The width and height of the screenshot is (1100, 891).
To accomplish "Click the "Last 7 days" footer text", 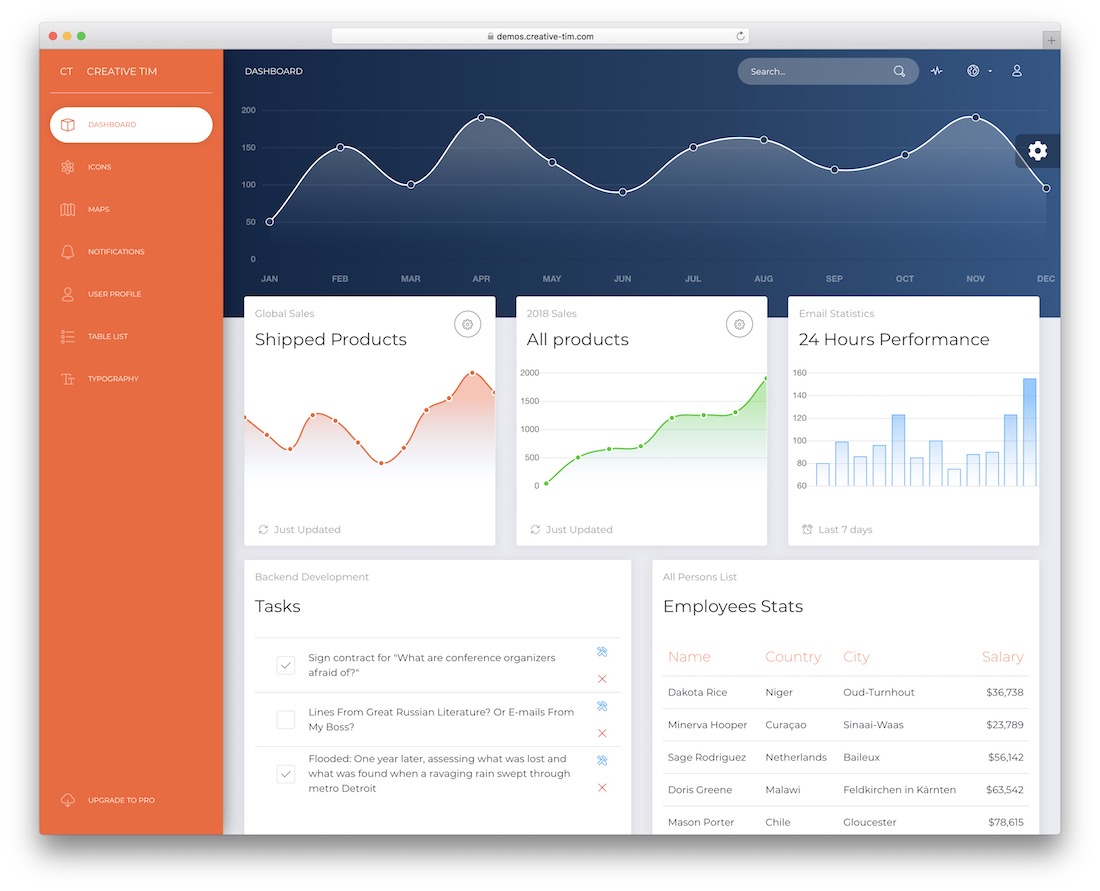I will coord(845,530).
